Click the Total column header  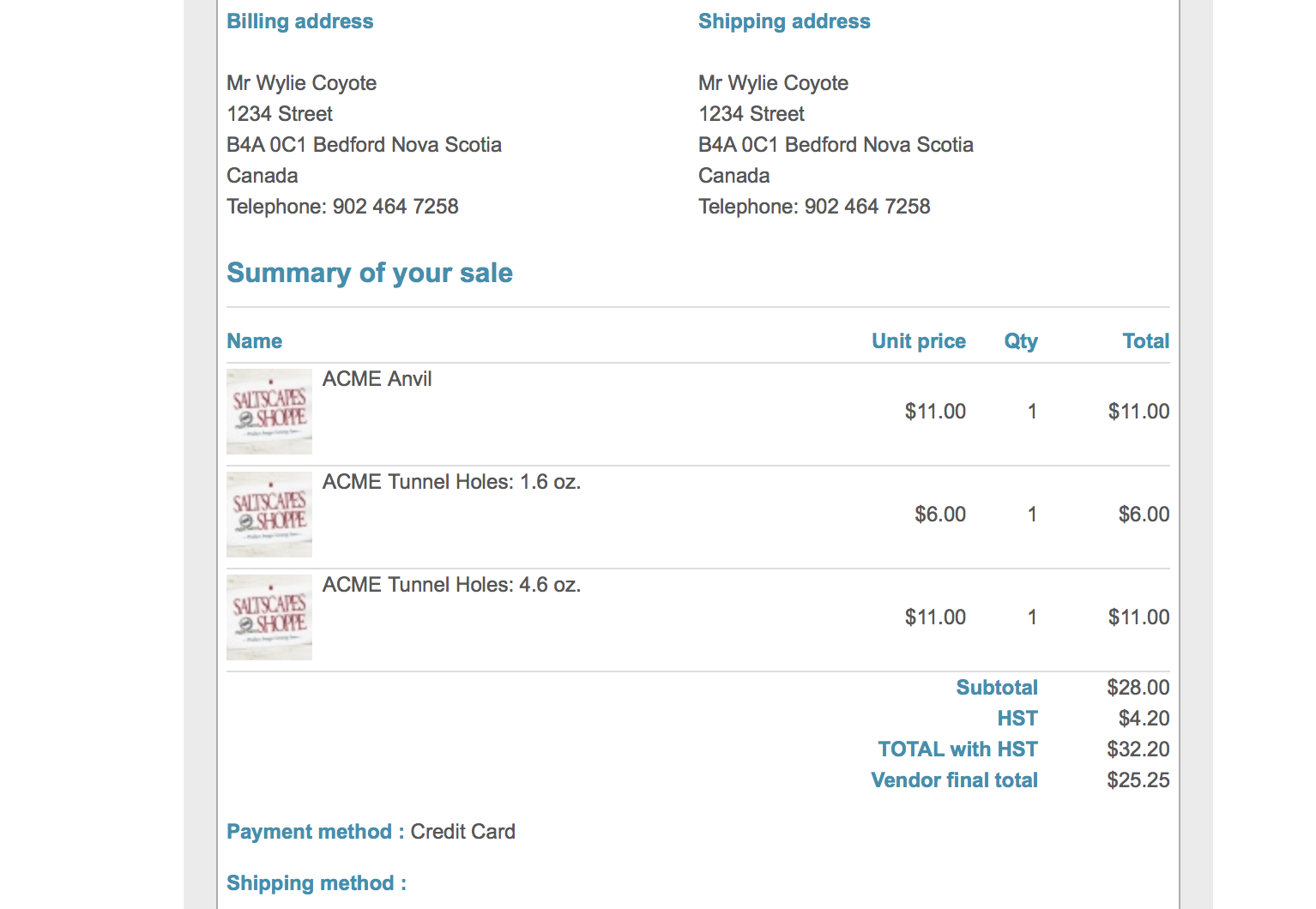click(x=1146, y=341)
